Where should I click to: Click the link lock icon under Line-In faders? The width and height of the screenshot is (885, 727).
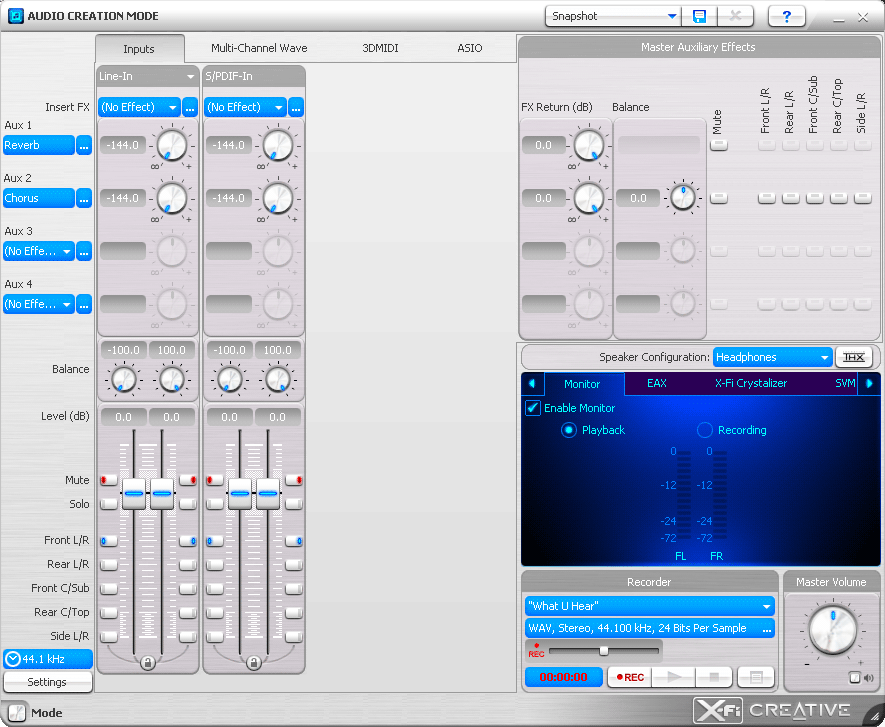pyautogui.click(x=148, y=662)
